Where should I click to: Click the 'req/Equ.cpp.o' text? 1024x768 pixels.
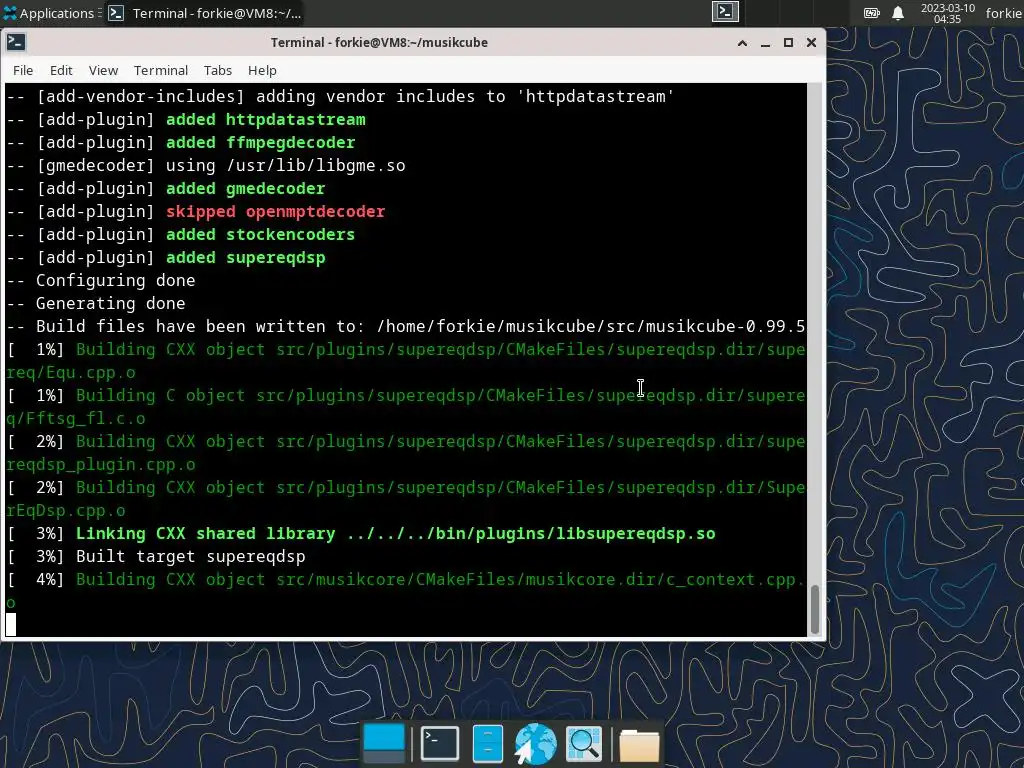(71, 372)
